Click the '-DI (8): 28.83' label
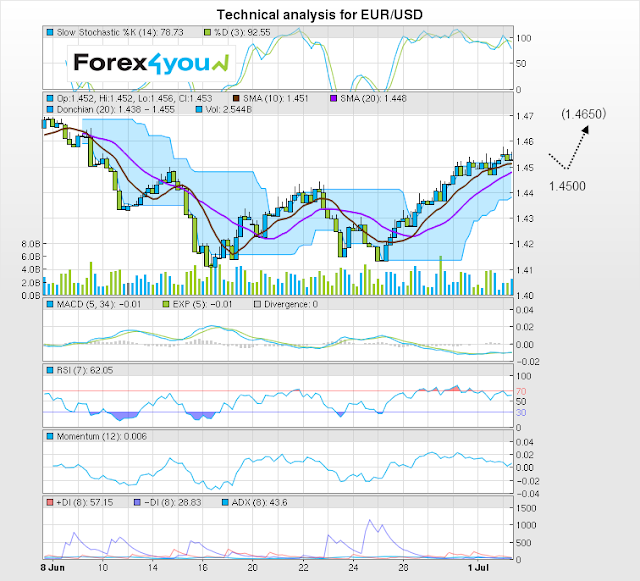The width and height of the screenshot is (640, 581). point(173,503)
